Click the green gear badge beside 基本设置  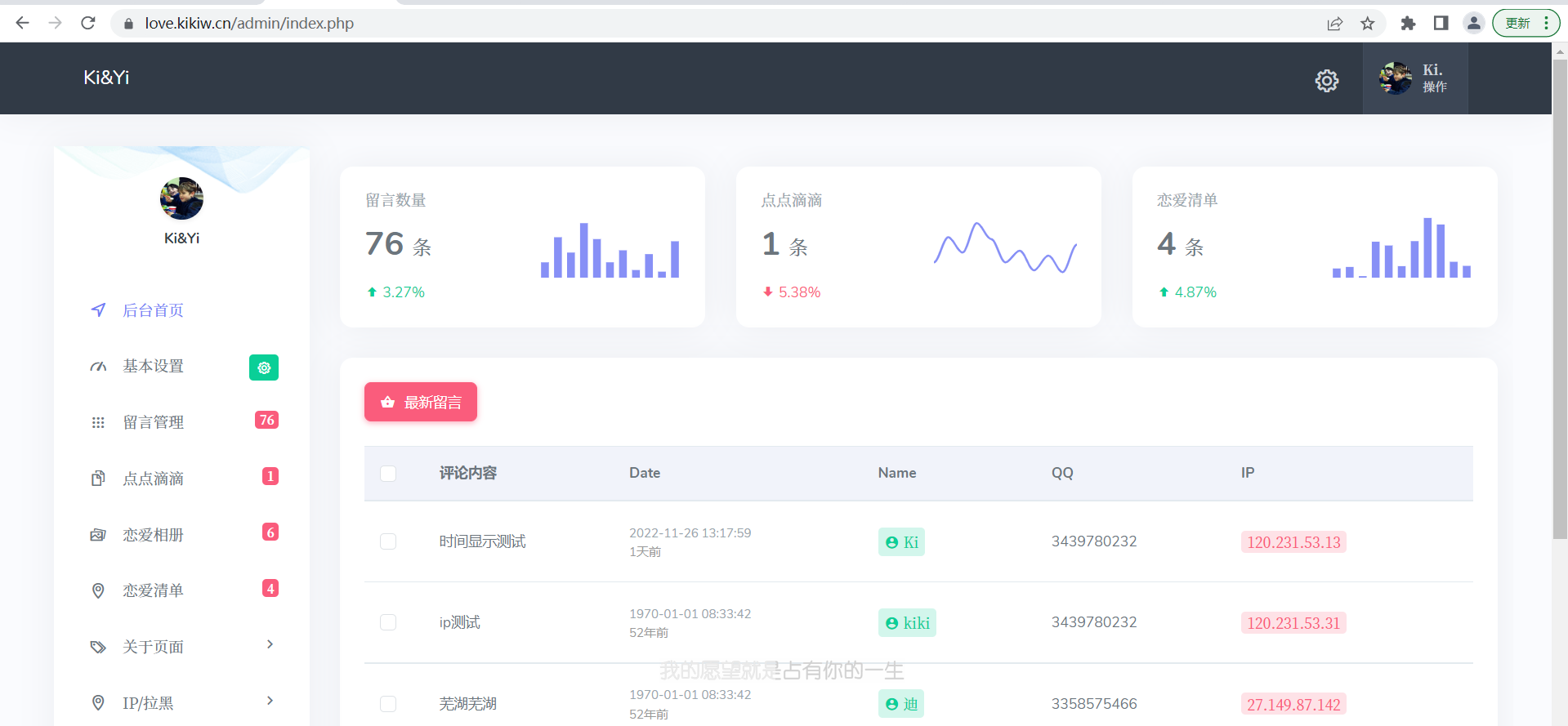pos(263,367)
